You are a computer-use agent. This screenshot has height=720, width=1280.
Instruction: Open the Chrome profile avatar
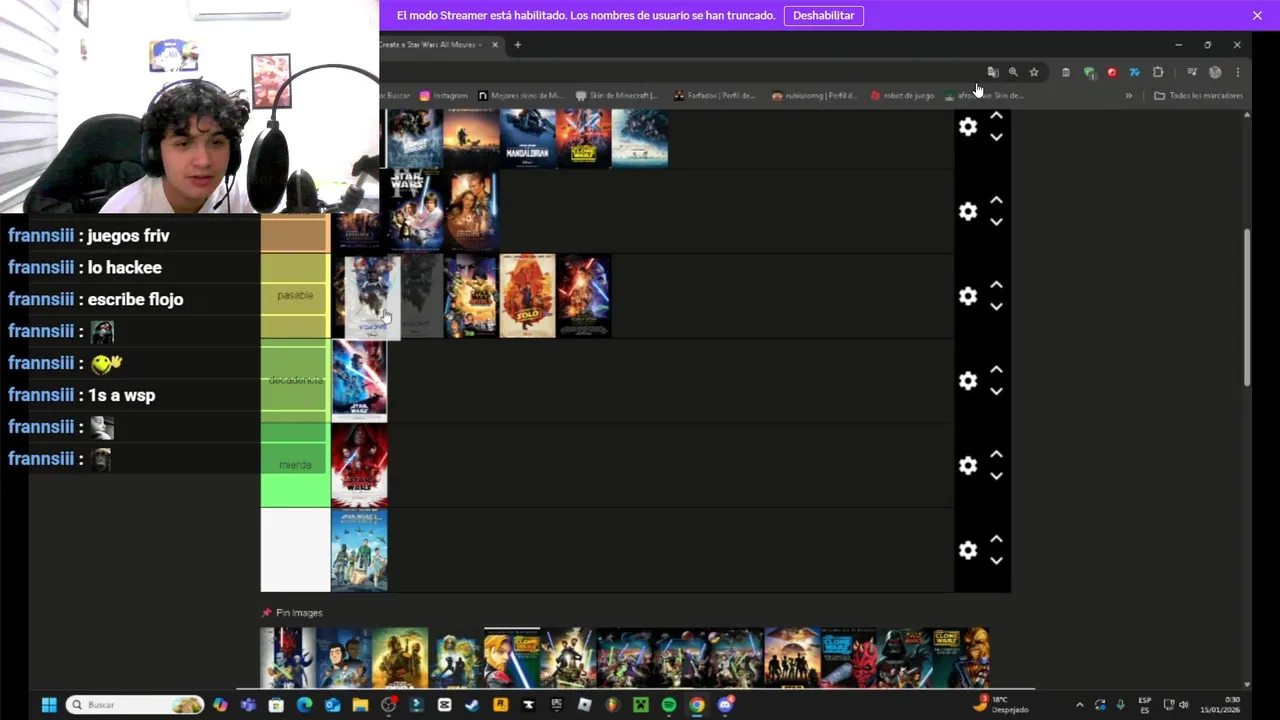[1215, 72]
